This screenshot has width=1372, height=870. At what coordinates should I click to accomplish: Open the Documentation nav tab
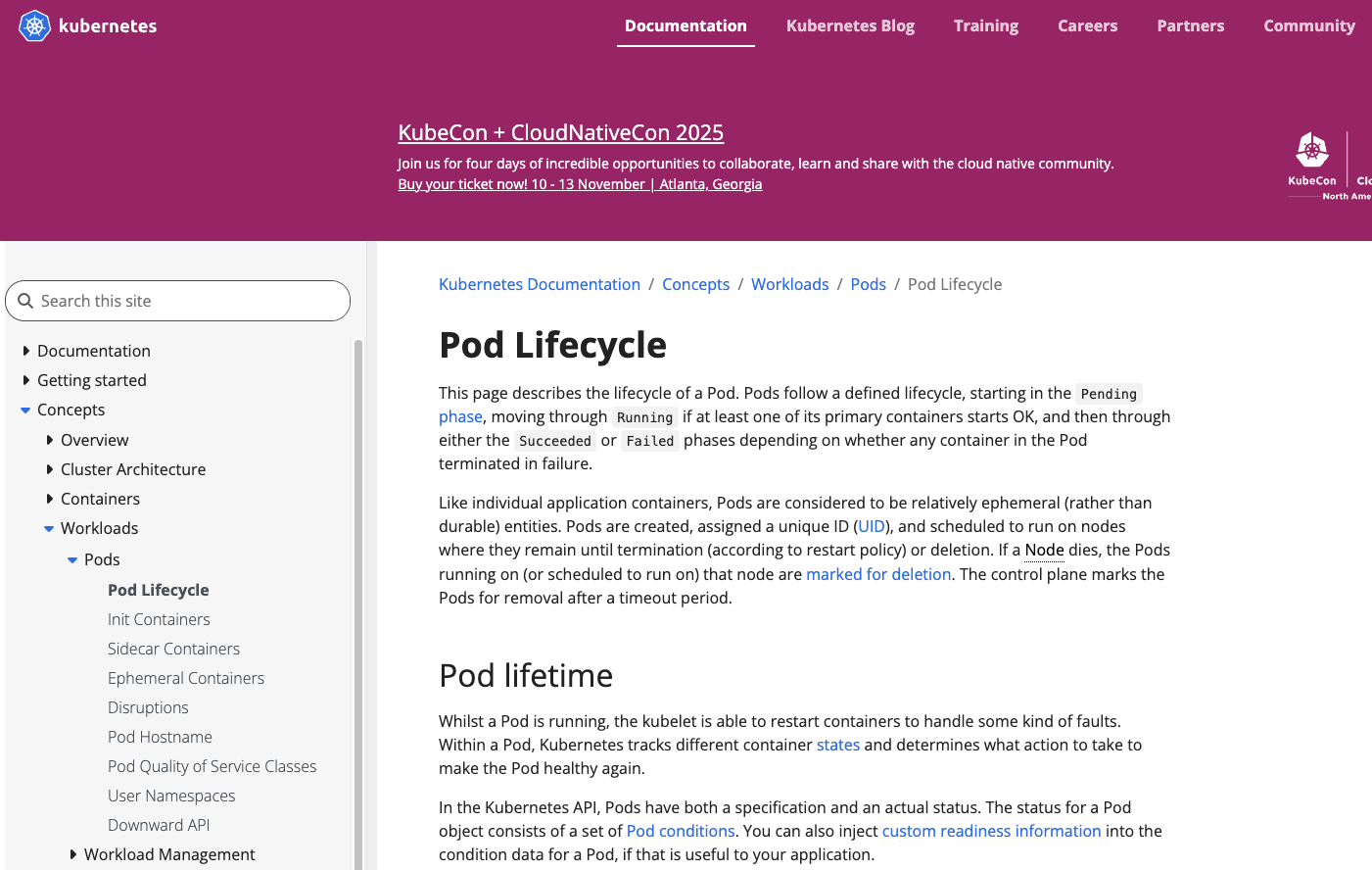point(686,25)
